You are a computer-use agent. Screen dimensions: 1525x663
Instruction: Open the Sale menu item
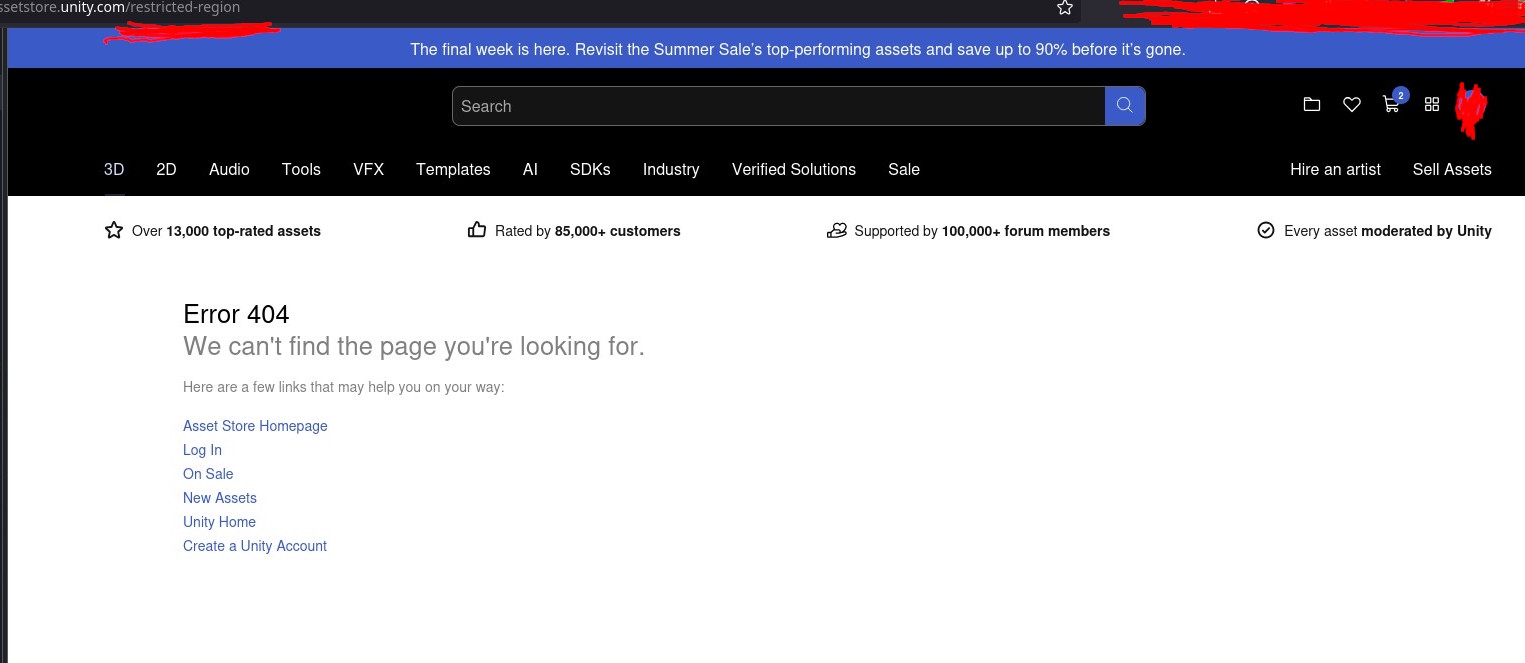904,169
